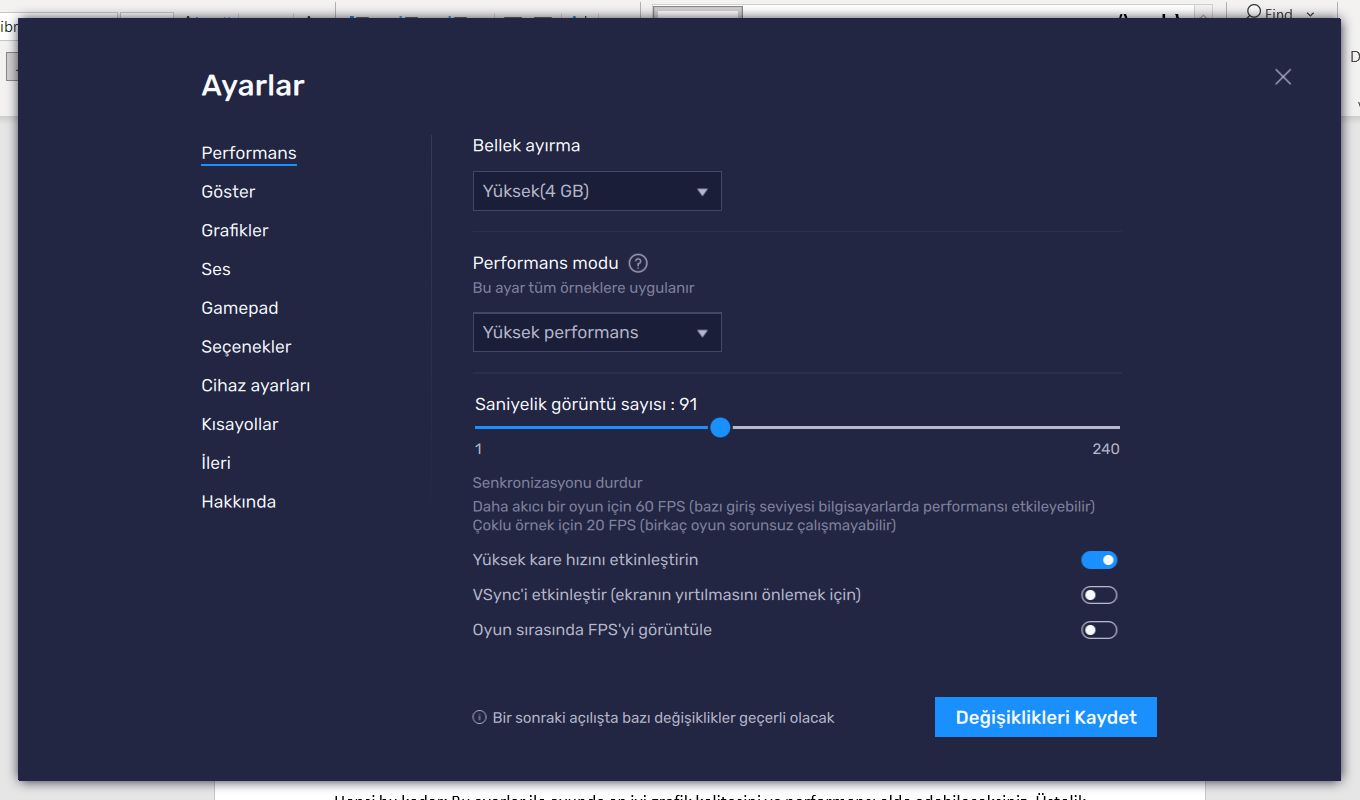Open Cihaz ayarları section
The height and width of the screenshot is (800, 1360).
coord(256,386)
